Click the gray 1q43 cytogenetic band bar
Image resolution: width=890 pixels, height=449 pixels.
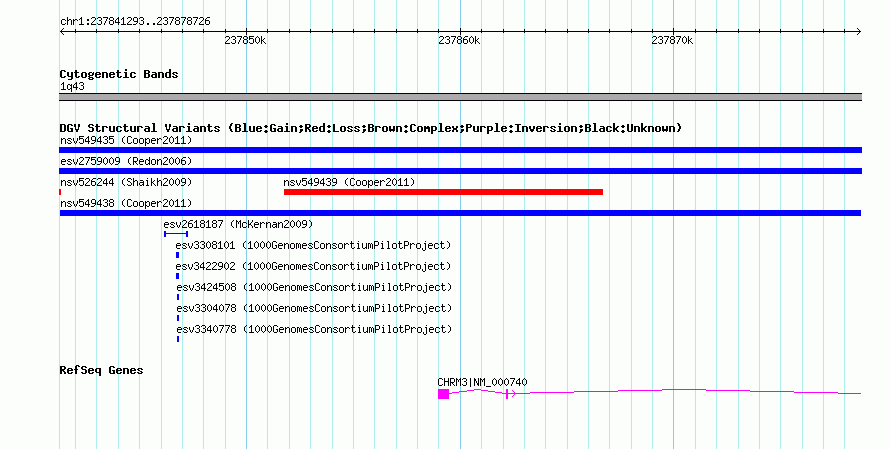pos(460,97)
